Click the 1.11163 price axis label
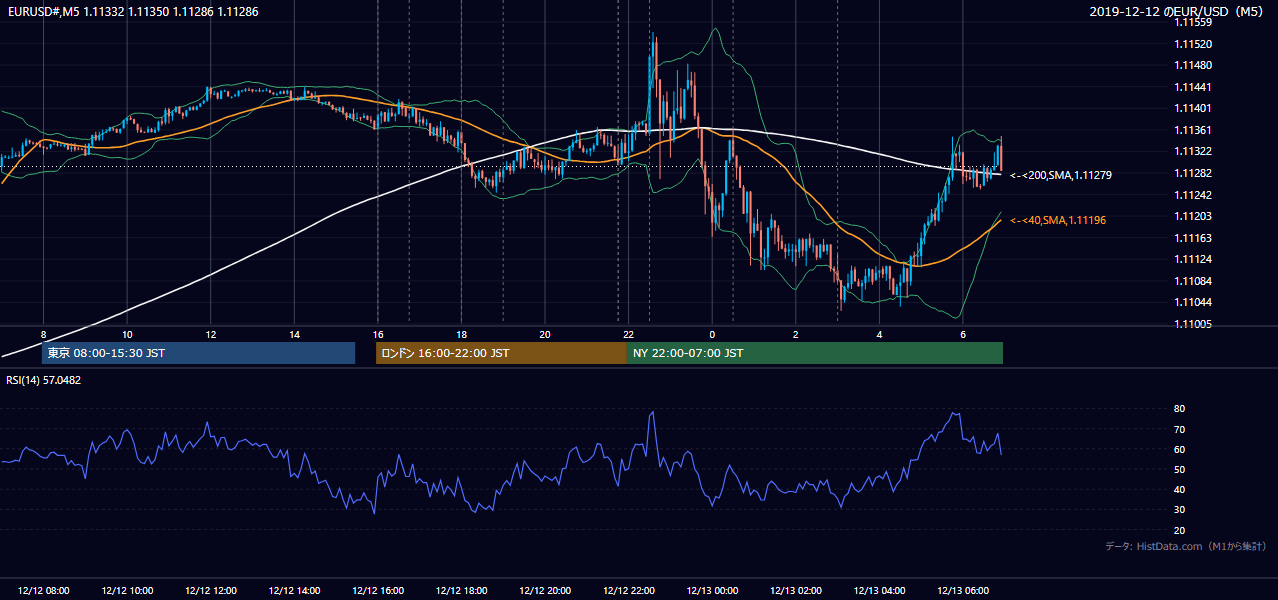The width and height of the screenshot is (1278, 600). click(x=1194, y=238)
